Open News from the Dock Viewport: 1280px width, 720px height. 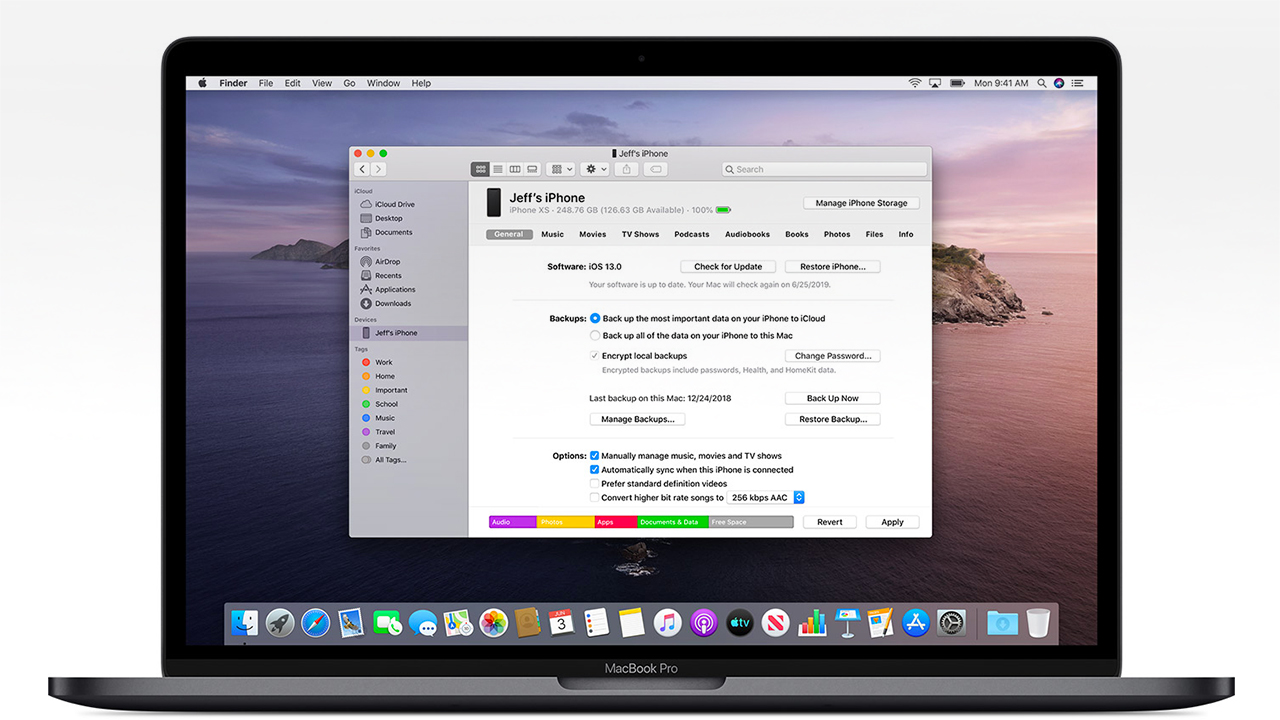(775, 623)
